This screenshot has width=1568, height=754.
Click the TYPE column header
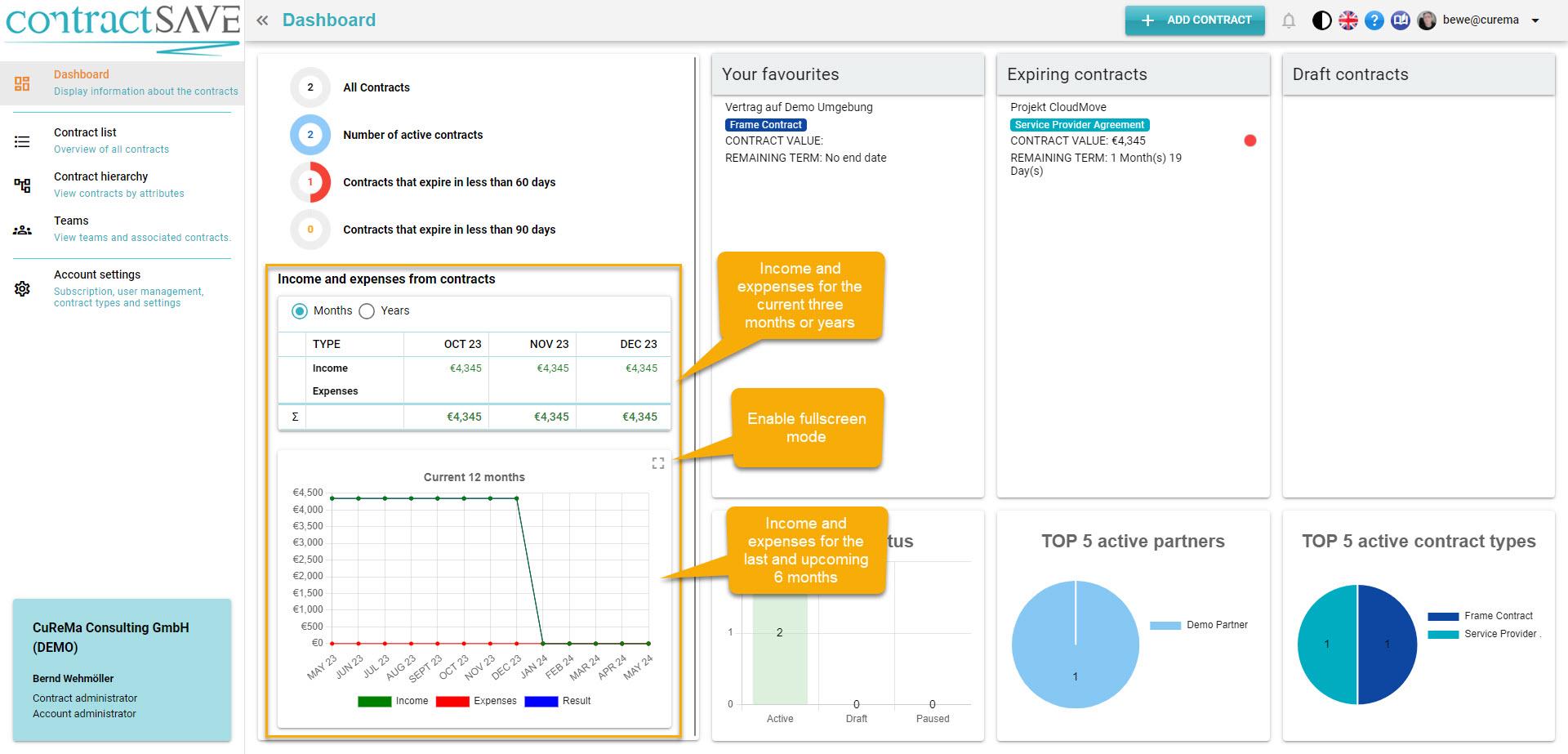click(x=327, y=344)
